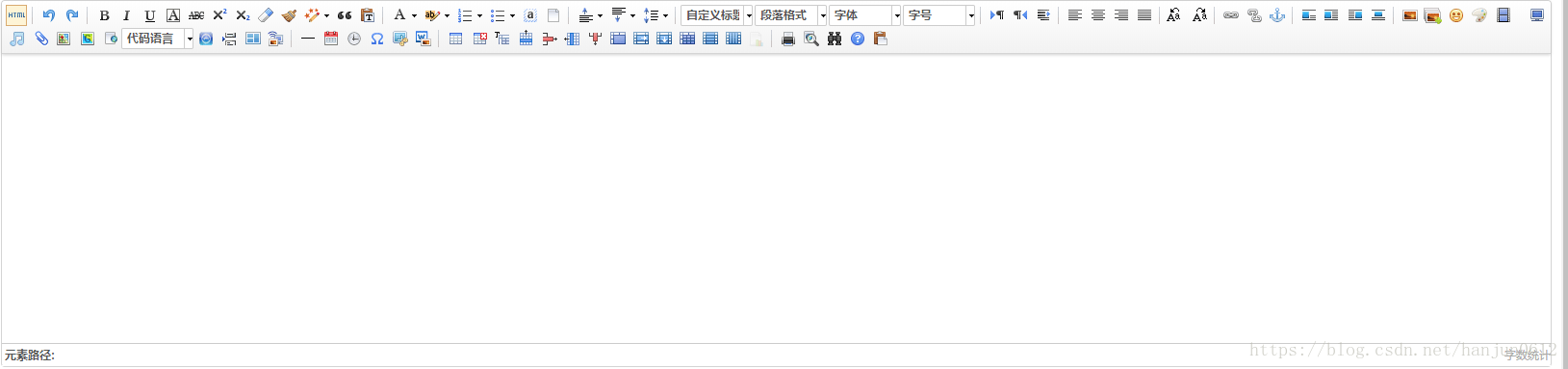Clear the document with blank page icon
Screen dimensions: 1568x369
553,15
